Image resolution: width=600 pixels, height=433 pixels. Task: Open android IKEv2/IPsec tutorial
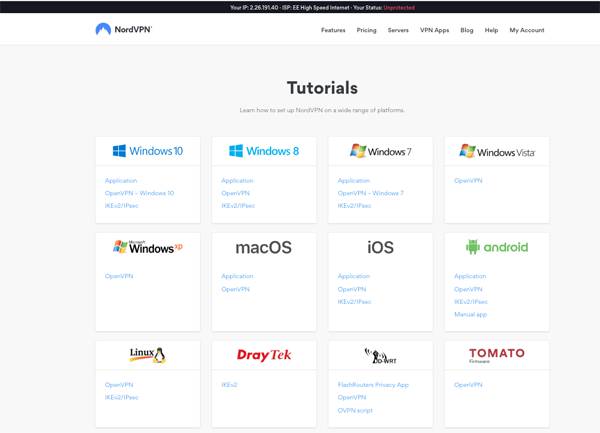(x=471, y=302)
